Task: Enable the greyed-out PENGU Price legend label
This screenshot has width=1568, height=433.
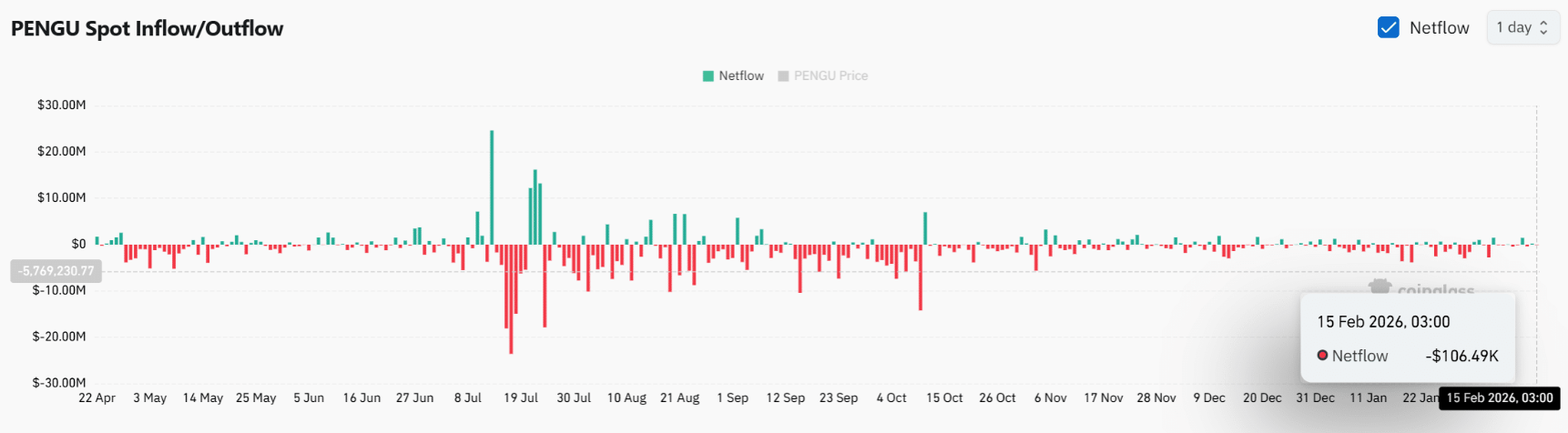Action: pyautogui.click(x=830, y=76)
